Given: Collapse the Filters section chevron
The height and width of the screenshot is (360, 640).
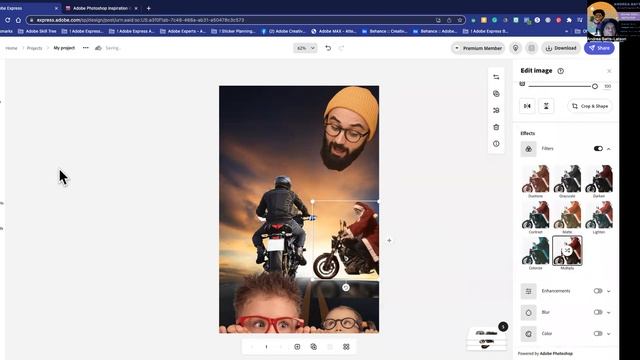Looking at the screenshot, I should click(x=609, y=149).
